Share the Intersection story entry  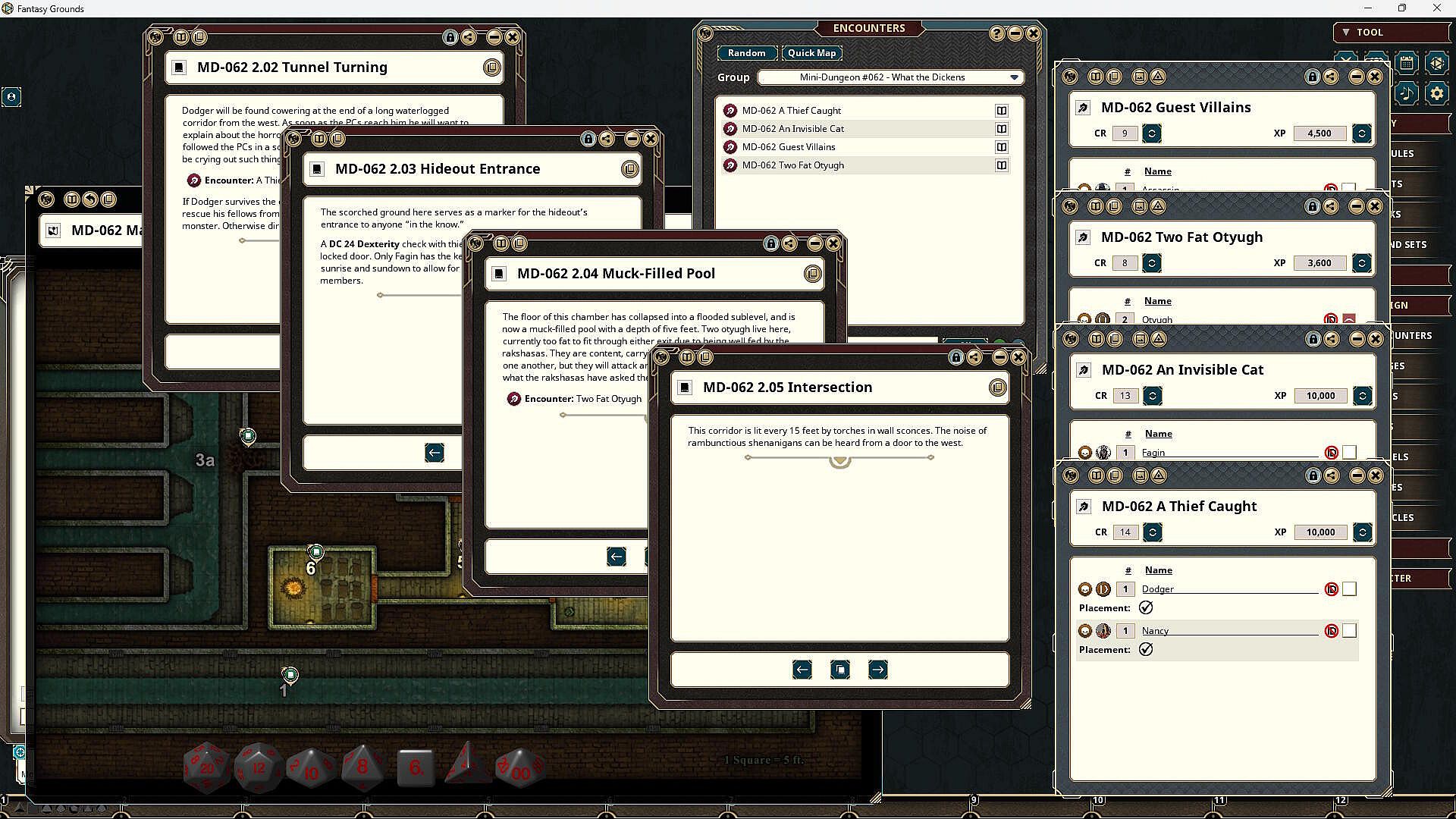tap(974, 356)
